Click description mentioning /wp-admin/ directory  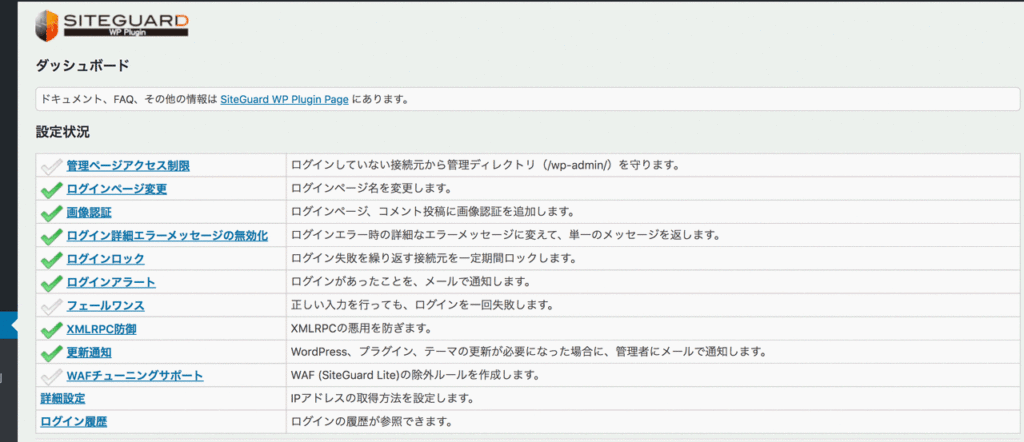click(x=486, y=165)
